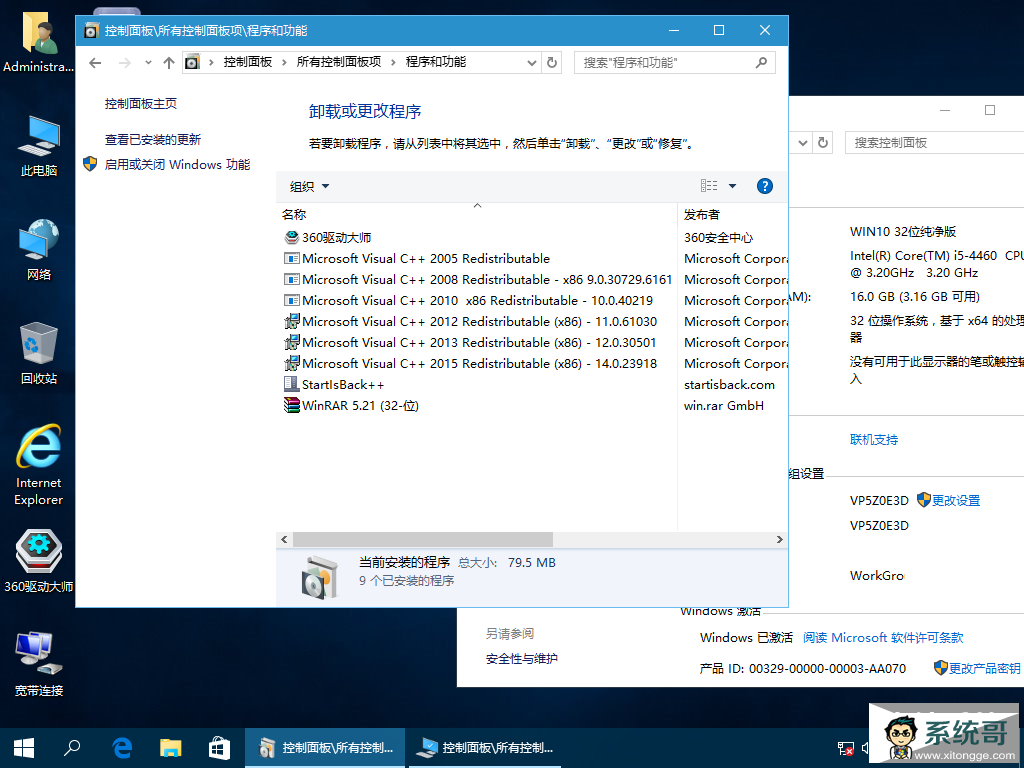Select Microsoft Visual C++ 2012 Redistributable row
This screenshot has width=1024, height=768.
tap(470, 321)
